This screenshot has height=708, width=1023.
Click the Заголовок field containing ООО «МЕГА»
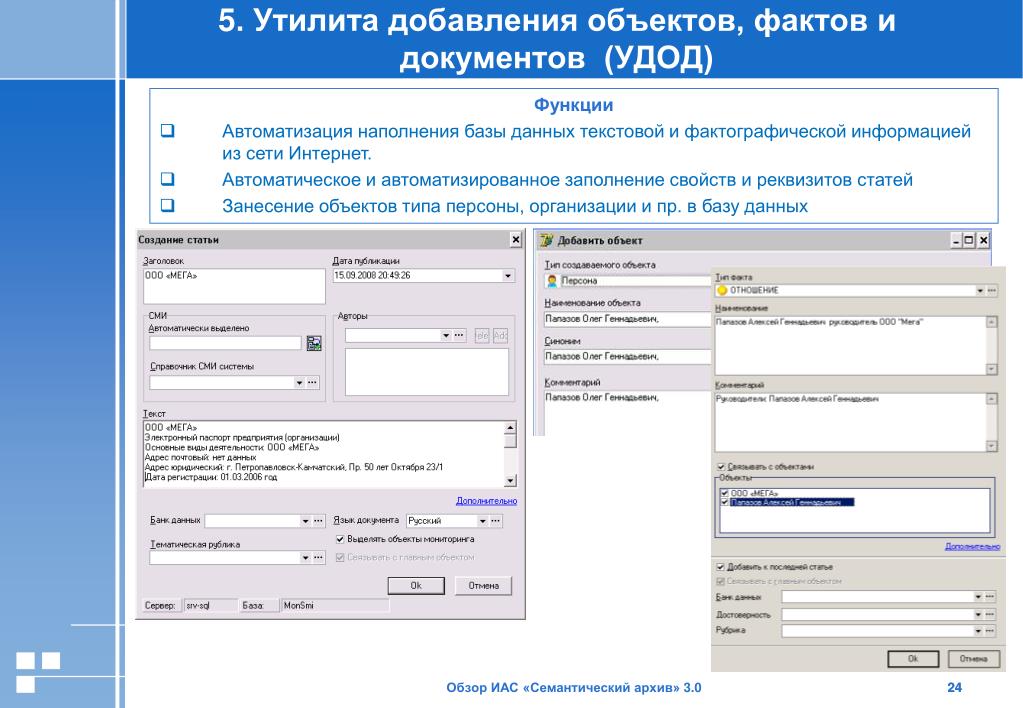coord(234,286)
